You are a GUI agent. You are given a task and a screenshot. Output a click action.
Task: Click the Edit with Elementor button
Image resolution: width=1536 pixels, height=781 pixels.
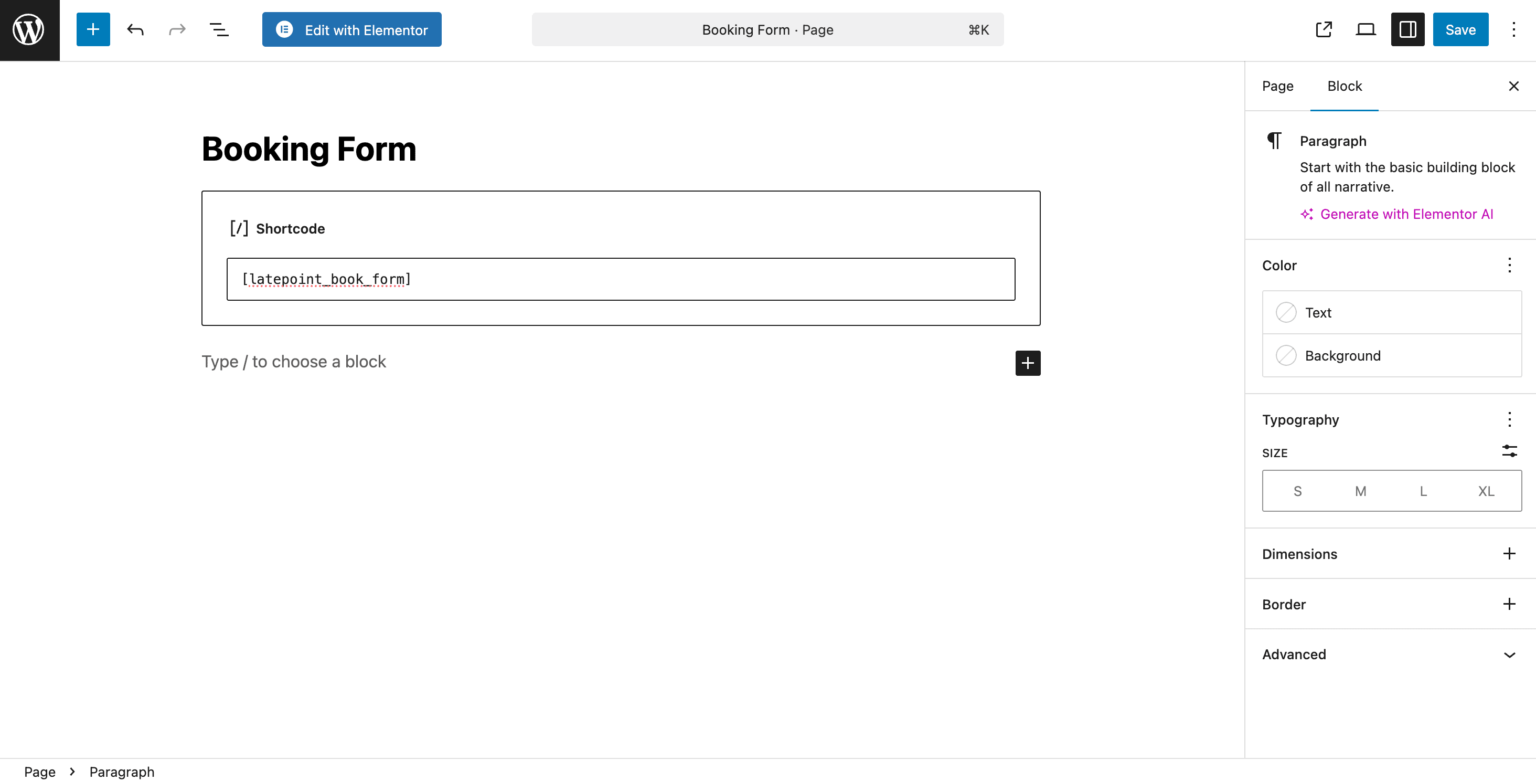coord(351,29)
